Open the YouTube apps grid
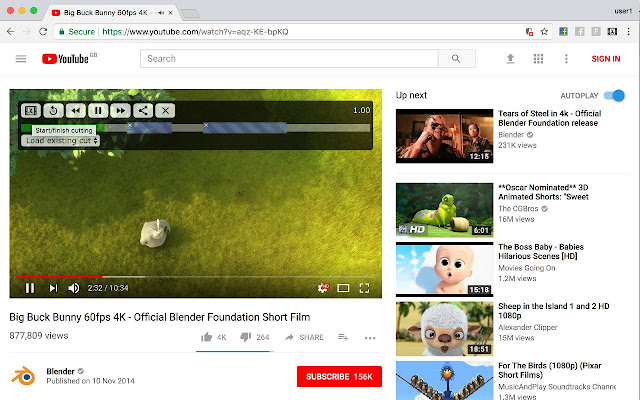640x400 pixels. coord(538,59)
